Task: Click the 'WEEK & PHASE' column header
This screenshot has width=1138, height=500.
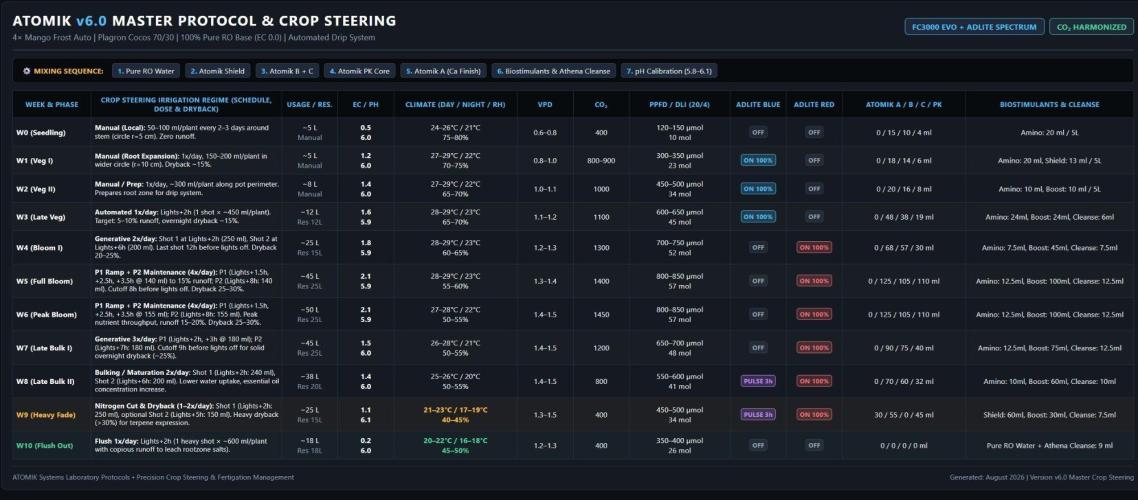Action: (52, 104)
